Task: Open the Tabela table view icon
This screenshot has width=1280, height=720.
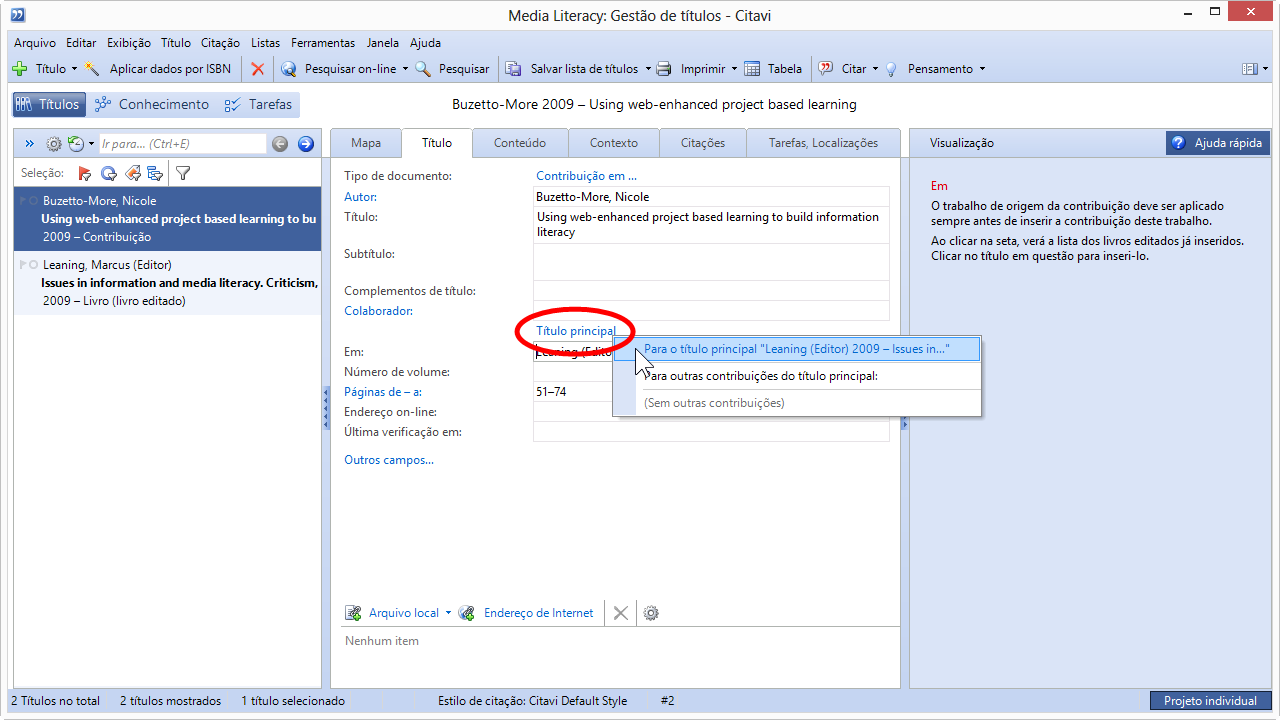Action: point(752,69)
